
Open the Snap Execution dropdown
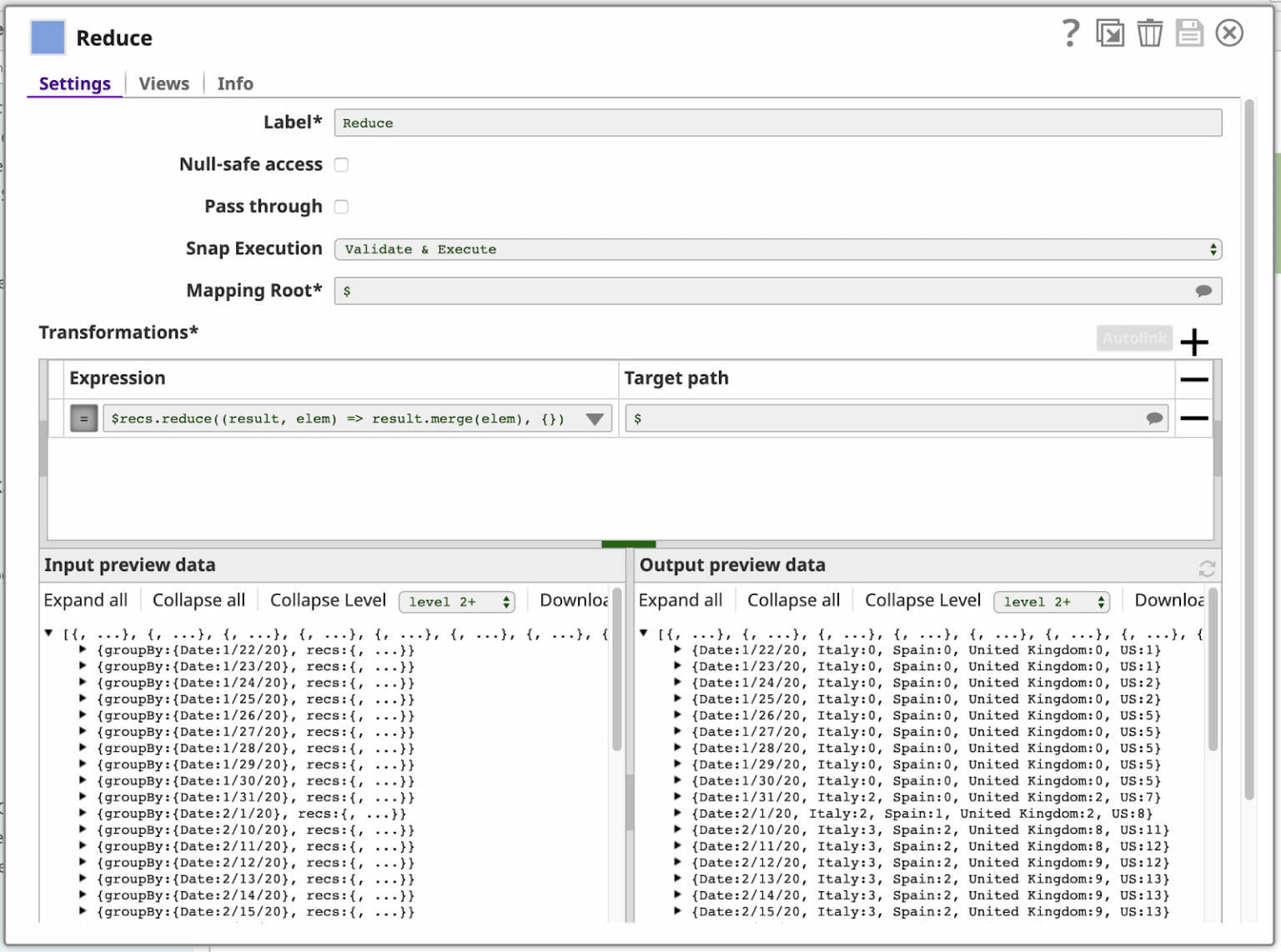pyautogui.click(x=1213, y=248)
